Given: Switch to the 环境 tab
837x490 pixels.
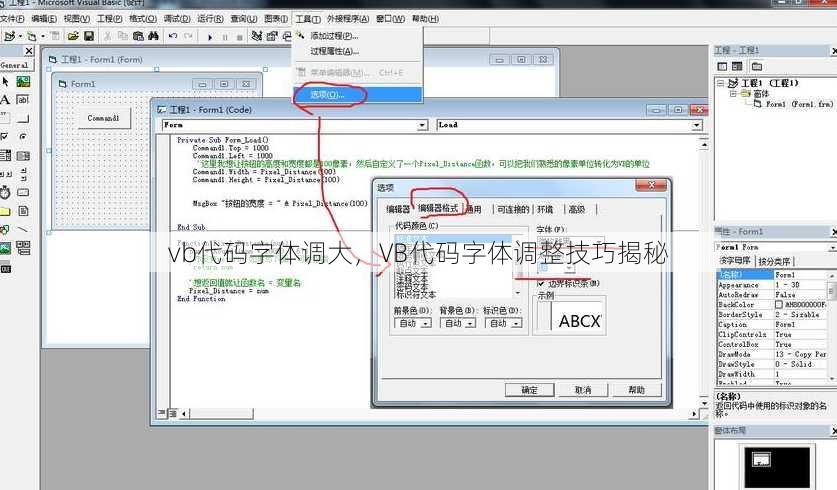Looking at the screenshot, I should tap(546, 209).
